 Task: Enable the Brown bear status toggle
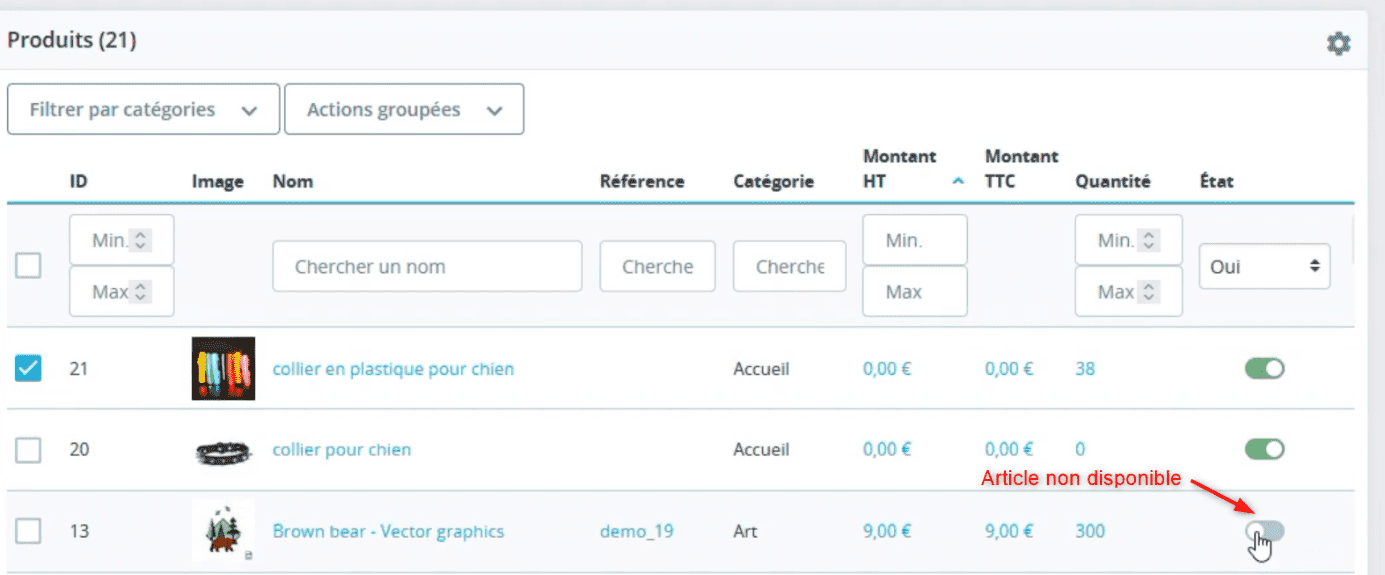coord(1265,531)
